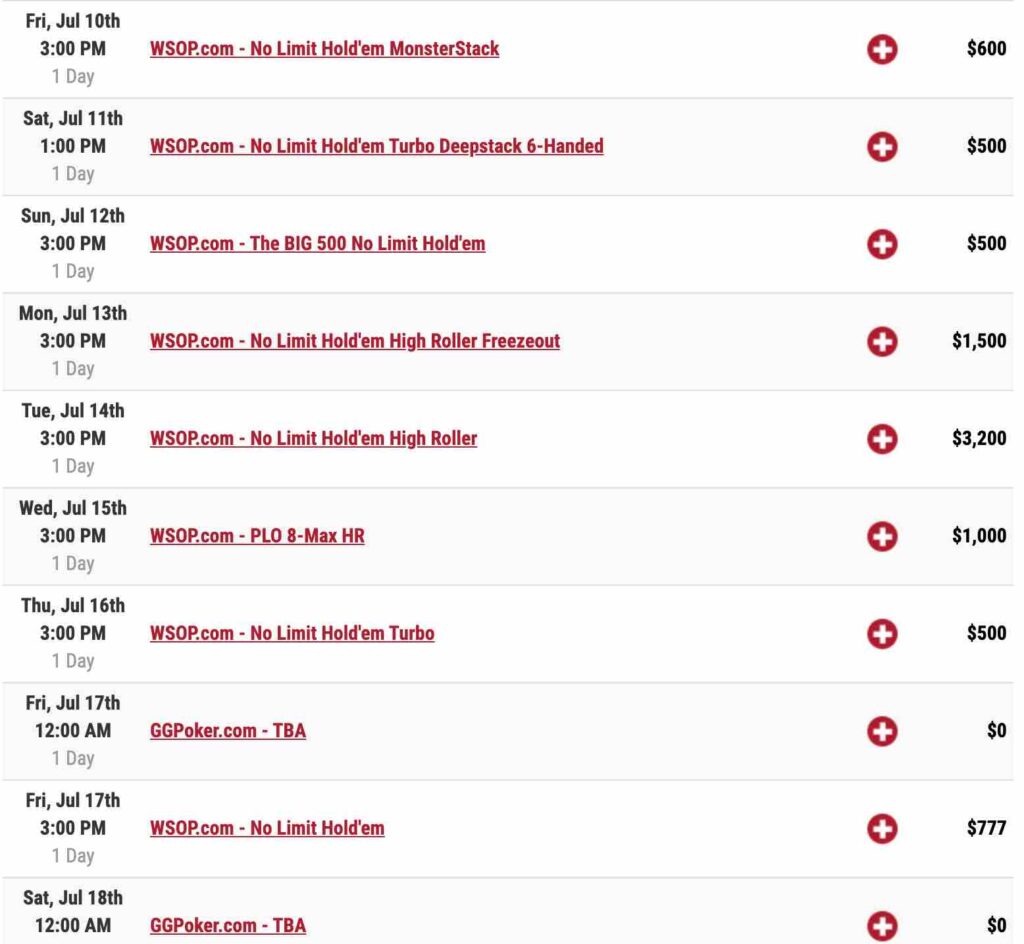Expand The BIG 500 row plus icon
Screen dimensions: 1024x944
882,244
